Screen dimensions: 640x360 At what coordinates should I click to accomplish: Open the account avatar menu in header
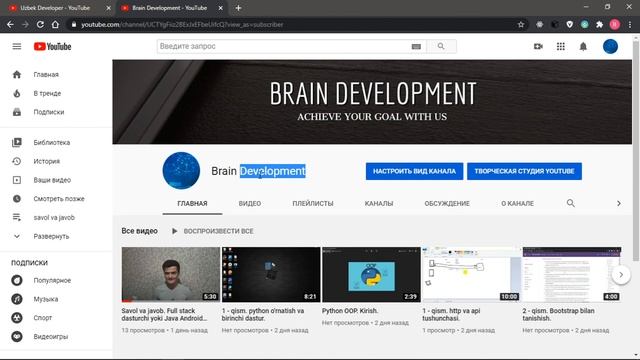click(610, 47)
